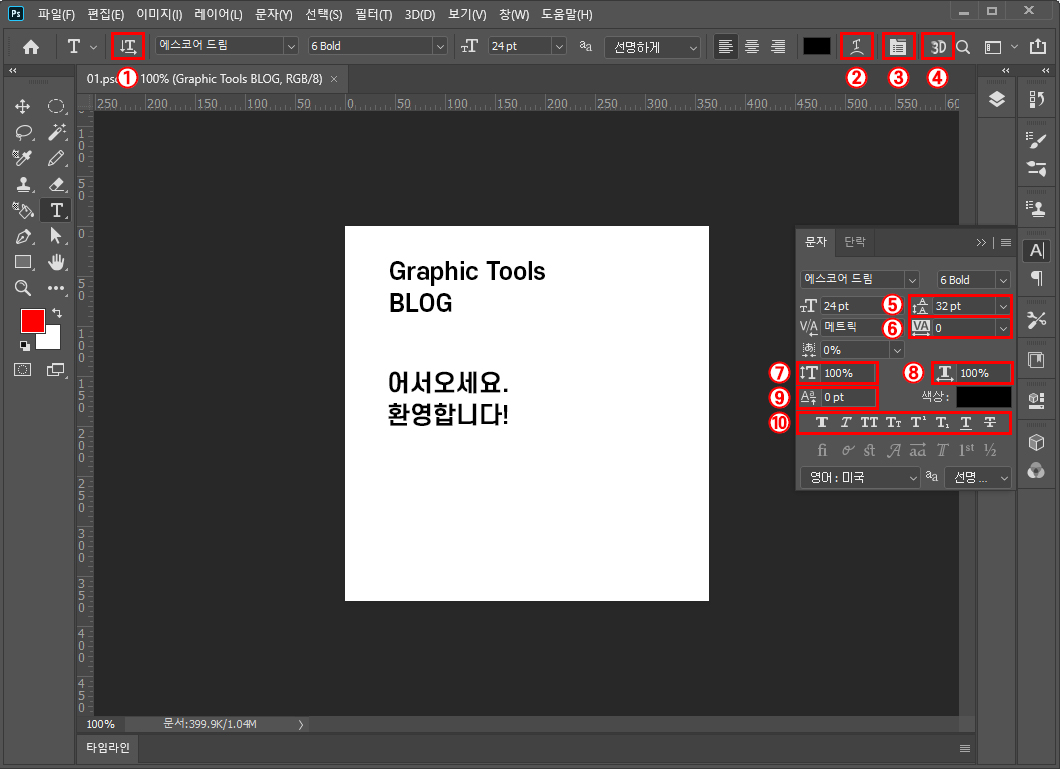The width and height of the screenshot is (1060, 769).
Task: Select center align text option
Action: click(x=752, y=47)
